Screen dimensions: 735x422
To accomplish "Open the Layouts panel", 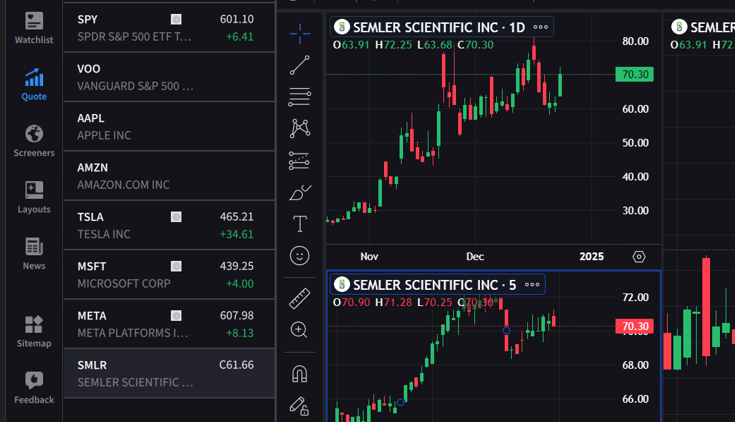I will 34,197.
